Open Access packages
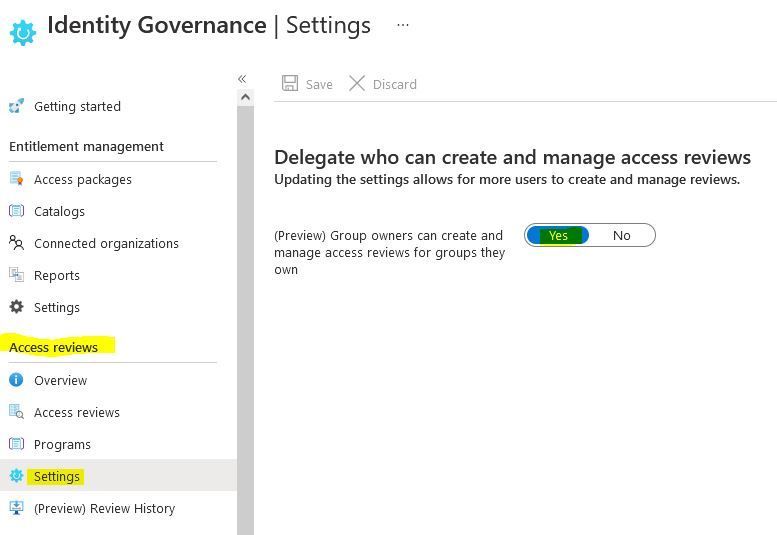The width and height of the screenshot is (777, 535). coord(83,179)
